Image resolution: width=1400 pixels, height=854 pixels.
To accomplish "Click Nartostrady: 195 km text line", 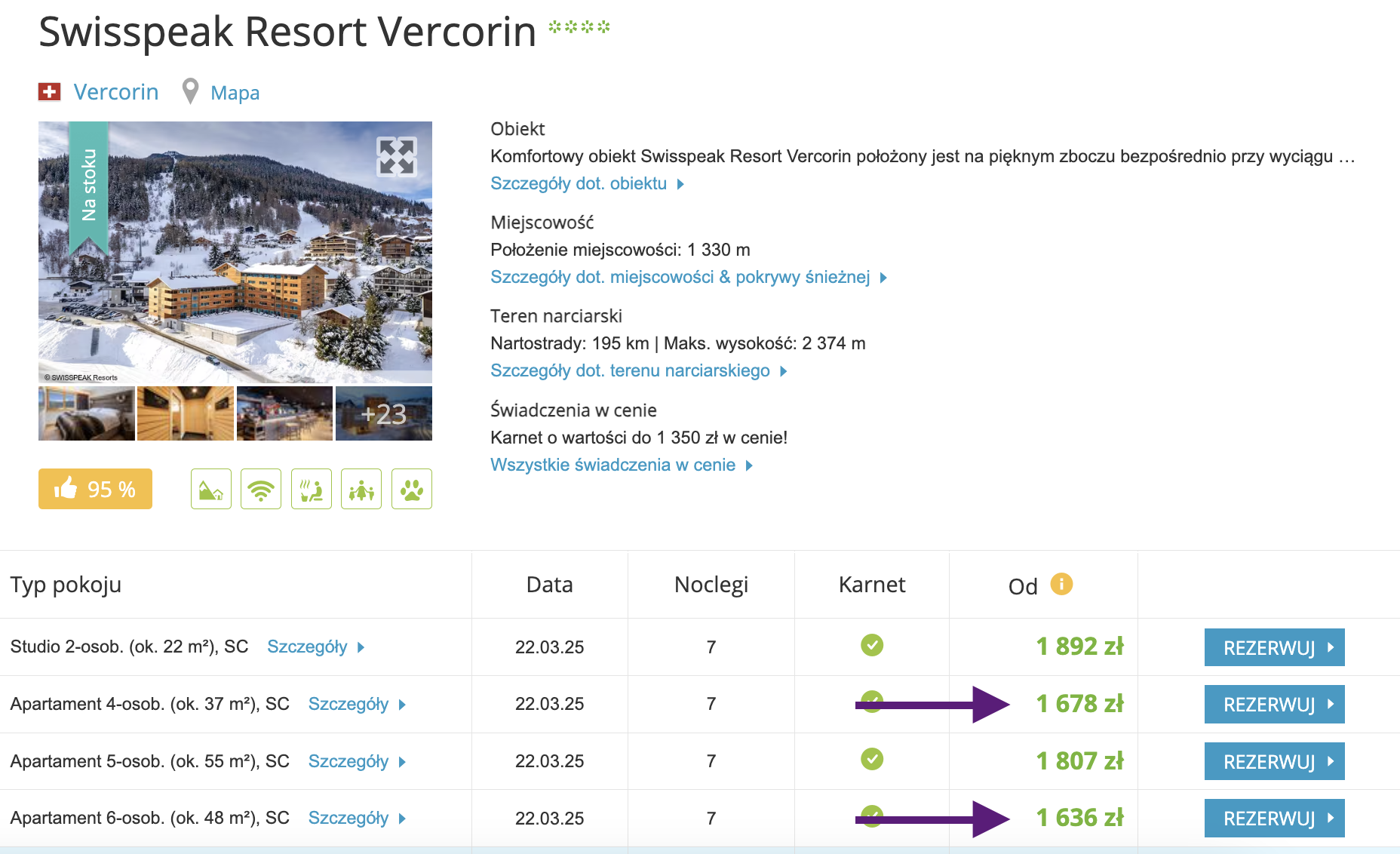I will pyautogui.click(x=678, y=343).
